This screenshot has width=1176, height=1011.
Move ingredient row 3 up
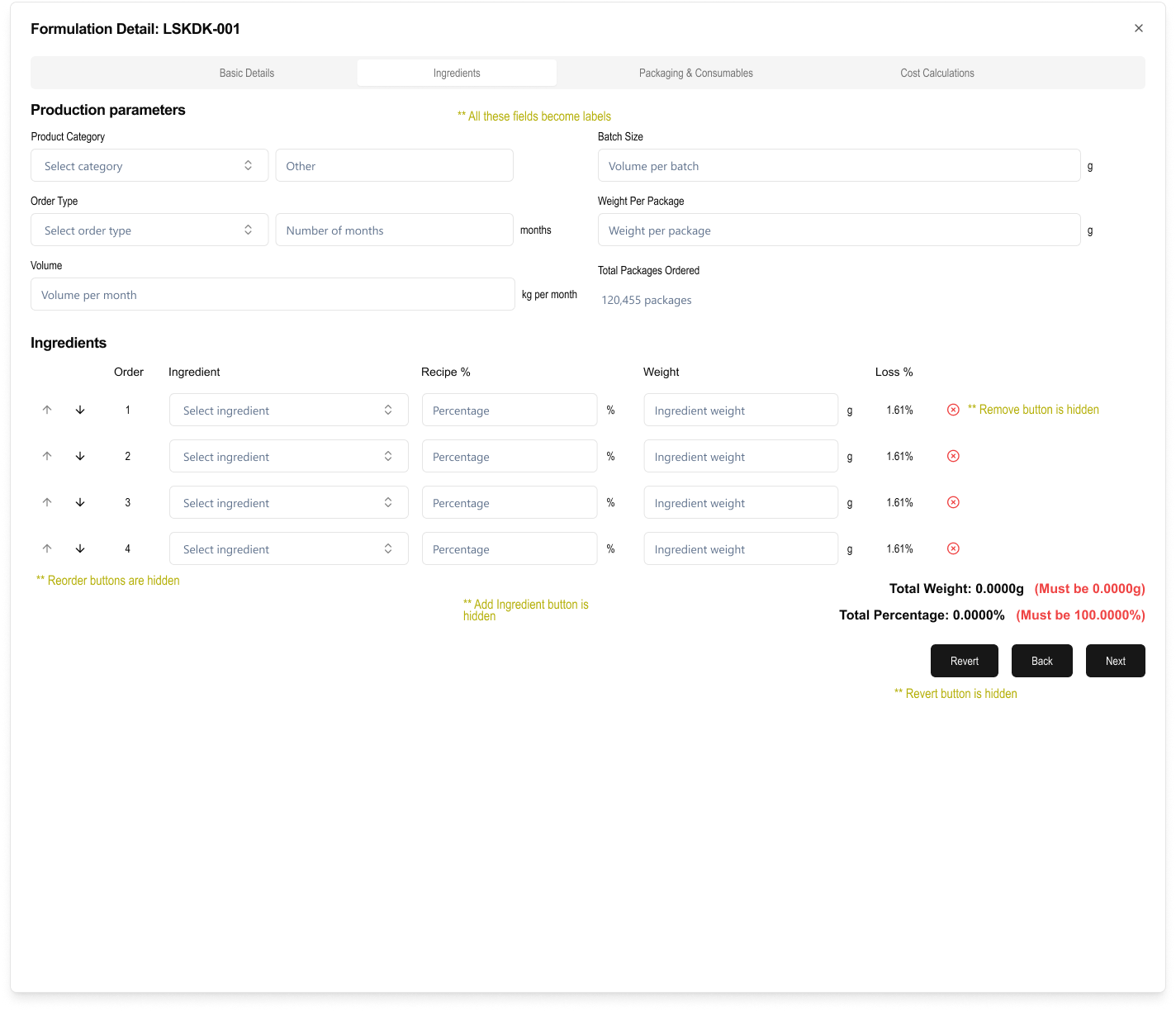47,502
